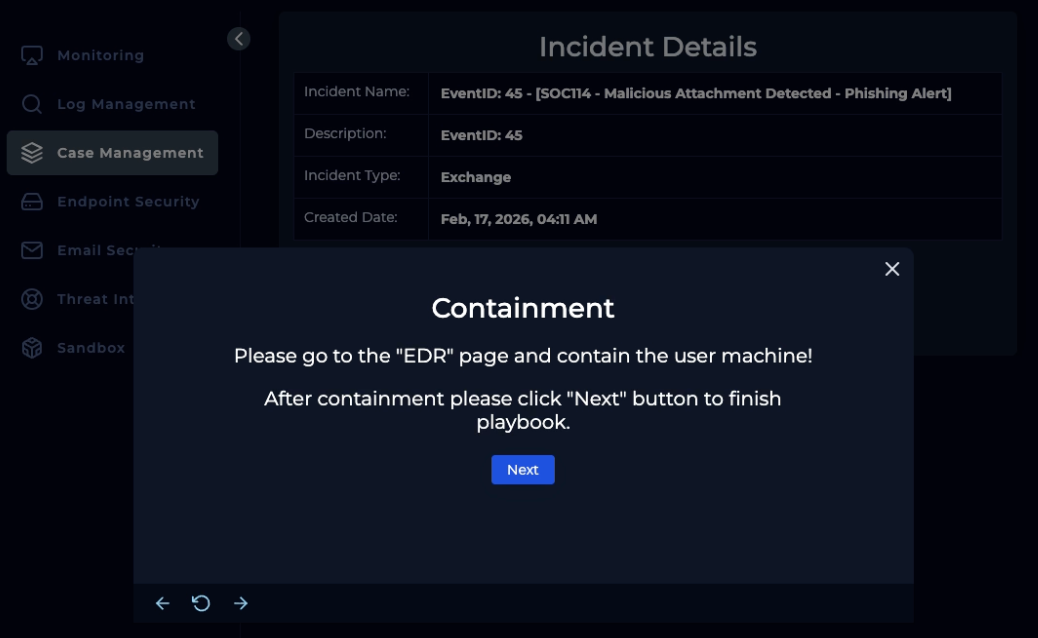Select the Case Management menu entry
Viewport: 1038px width, 638px height.
[130, 153]
